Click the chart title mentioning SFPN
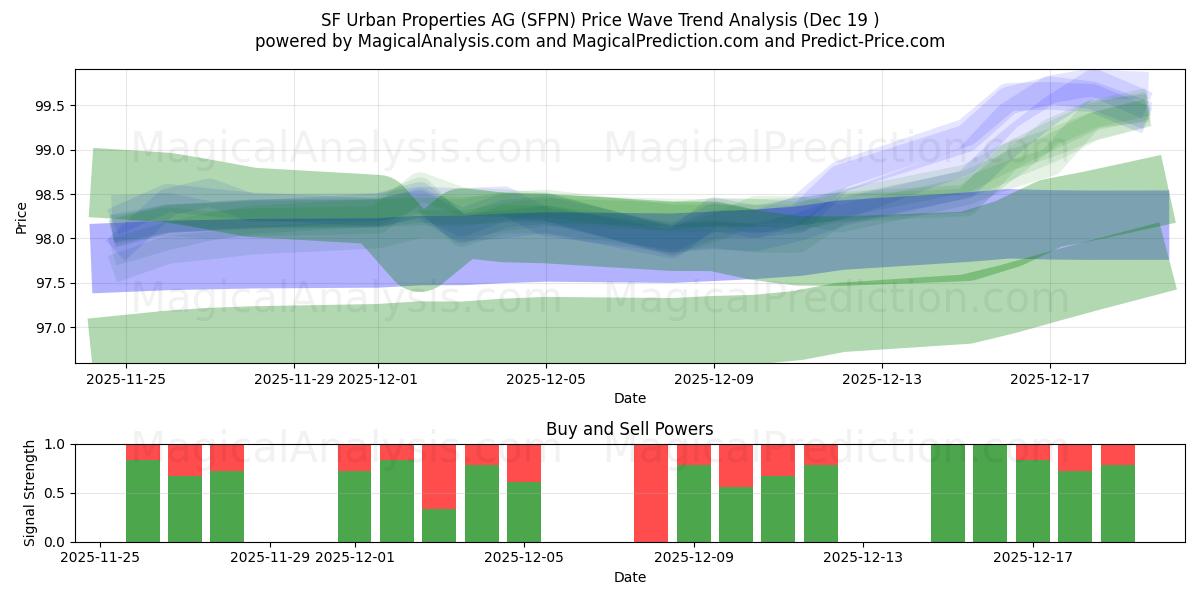Screen dimensions: 1200x600 600,18
